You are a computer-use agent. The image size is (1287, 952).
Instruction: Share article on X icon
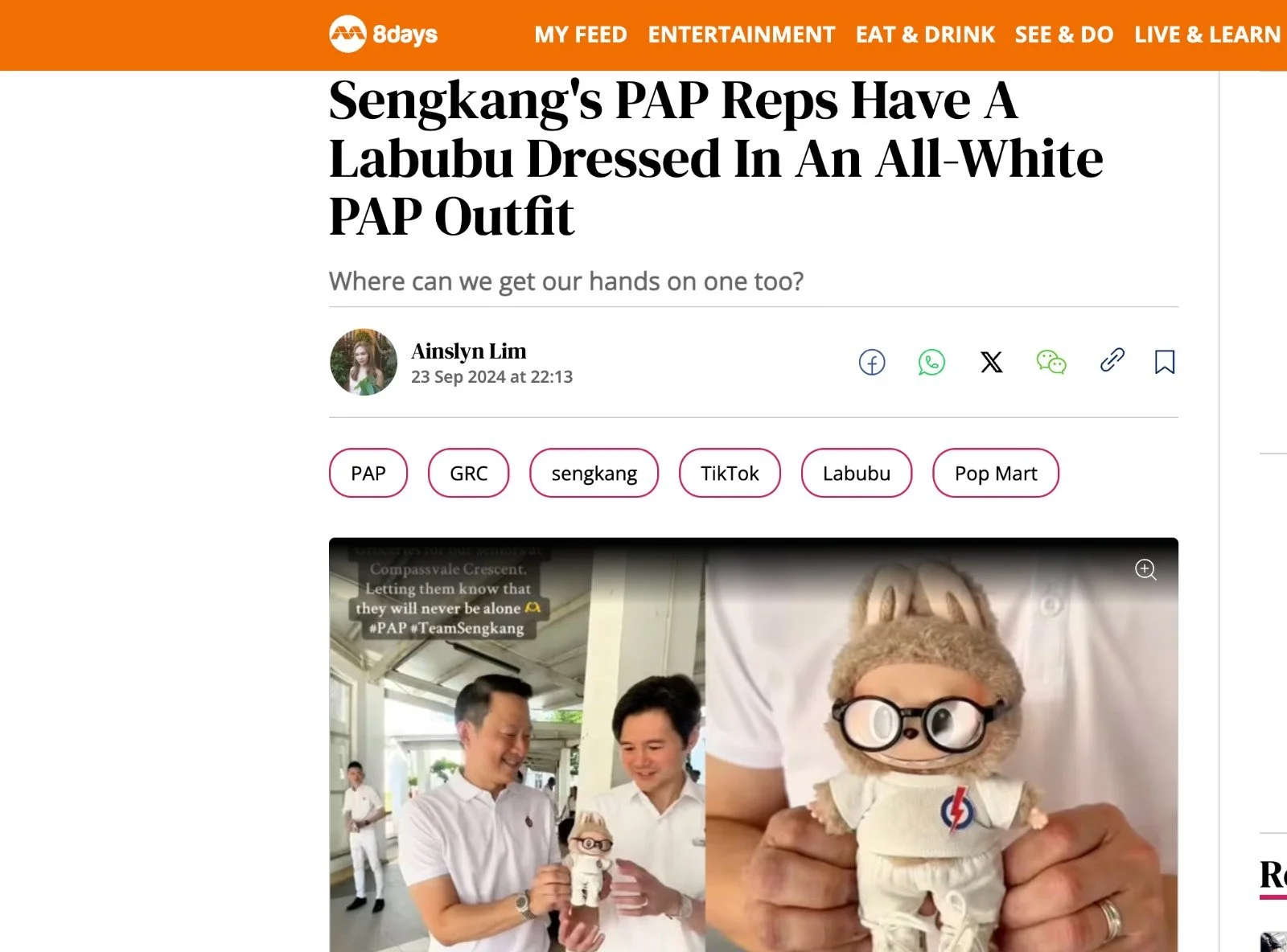click(x=991, y=363)
